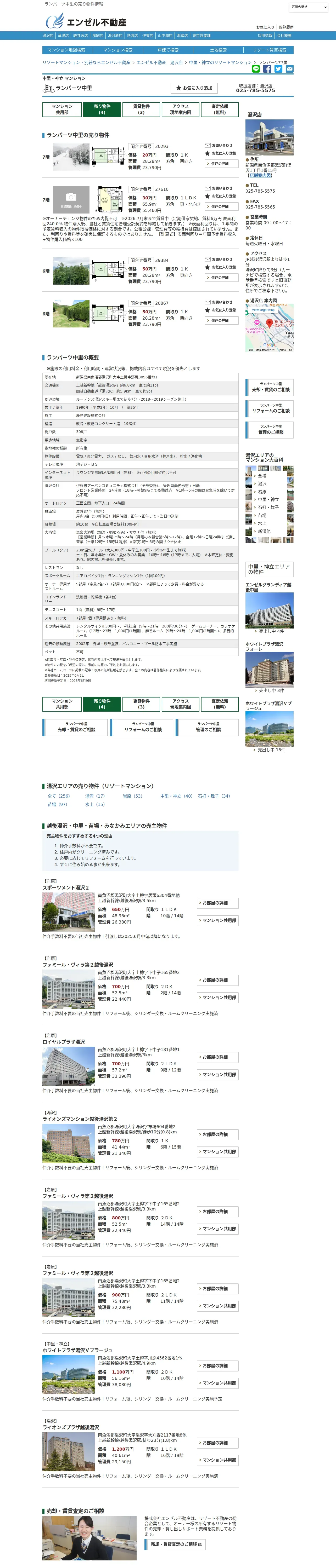Viewport: 336px width, 1568px height.
Task: Open 査定依頼(無料) tab under title
Action: 220,109
